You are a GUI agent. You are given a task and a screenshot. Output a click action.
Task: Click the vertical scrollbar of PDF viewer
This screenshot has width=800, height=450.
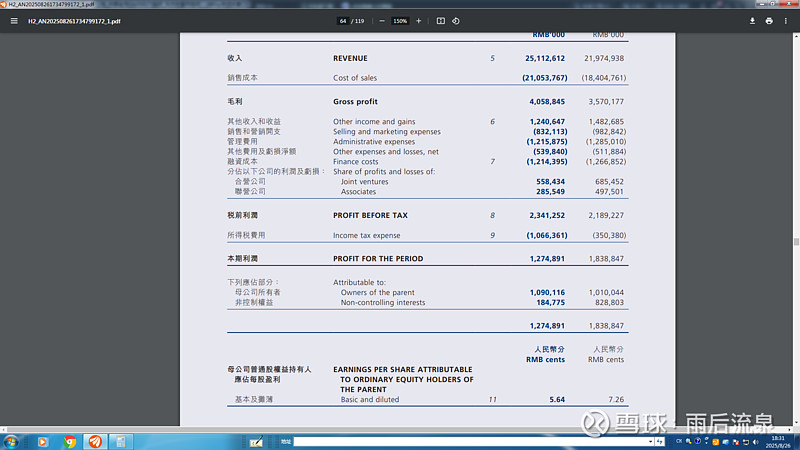pos(796,240)
